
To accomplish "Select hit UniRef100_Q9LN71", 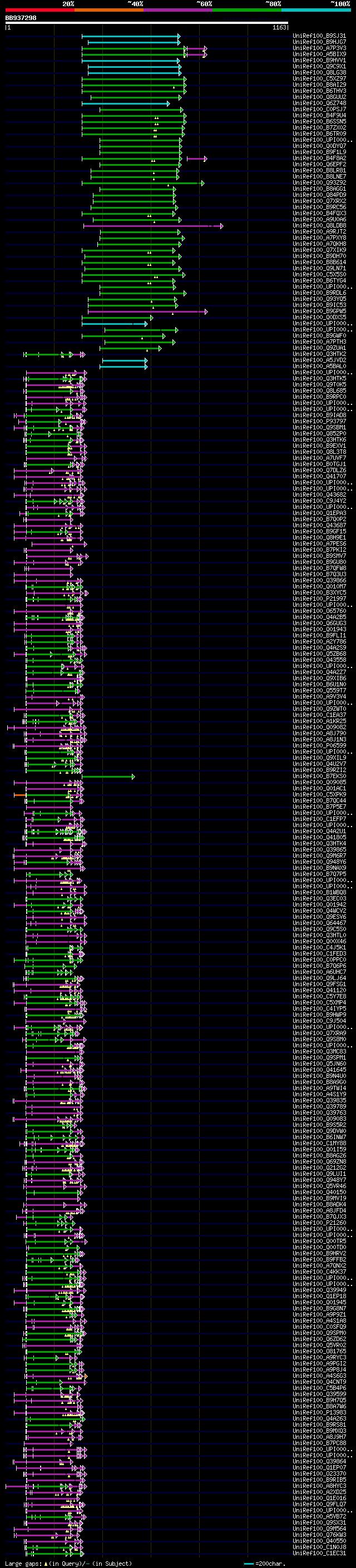I will pos(319,269).
